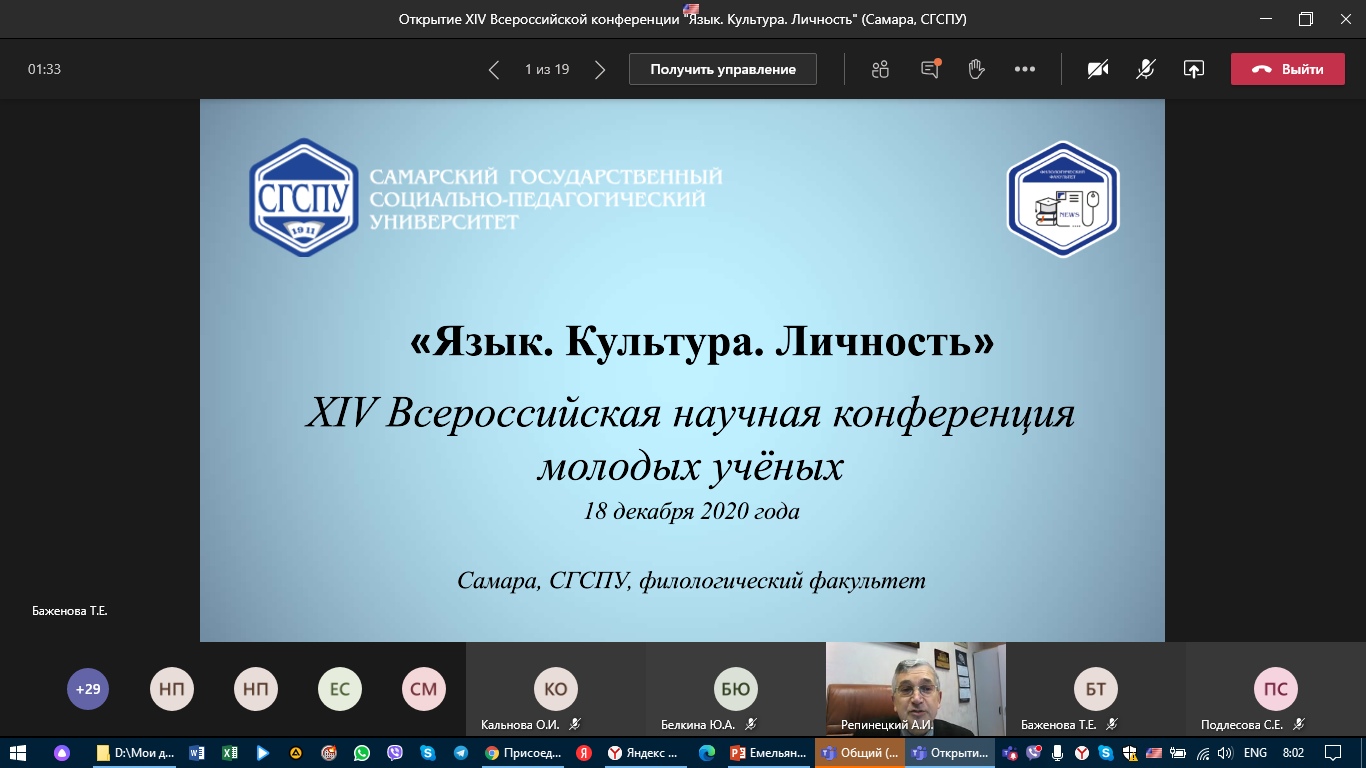Image resolution: width=1366 pixels, height=768 pixels.
Task: Click the СМ participant avatar
Action: 424,689
